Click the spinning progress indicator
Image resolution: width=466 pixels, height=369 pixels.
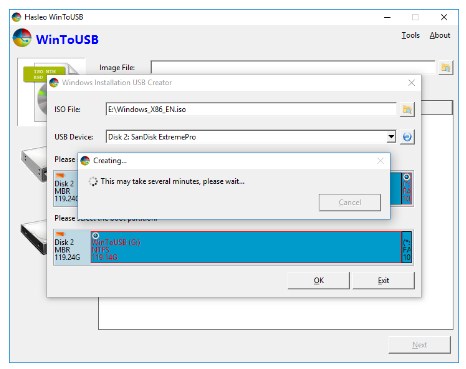(x=93, y=181)
